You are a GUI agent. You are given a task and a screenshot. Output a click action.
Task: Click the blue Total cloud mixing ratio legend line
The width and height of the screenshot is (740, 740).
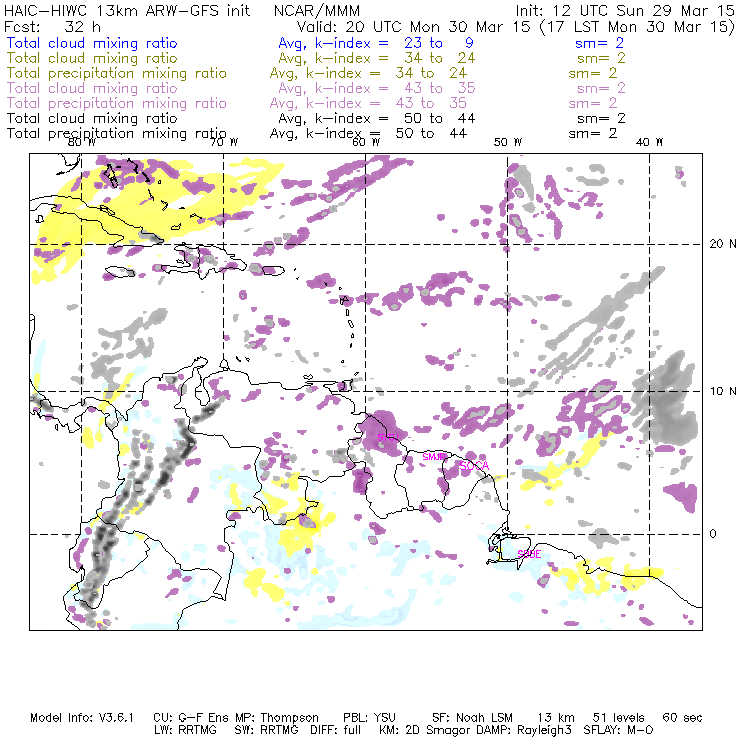(x=92, y=43)
